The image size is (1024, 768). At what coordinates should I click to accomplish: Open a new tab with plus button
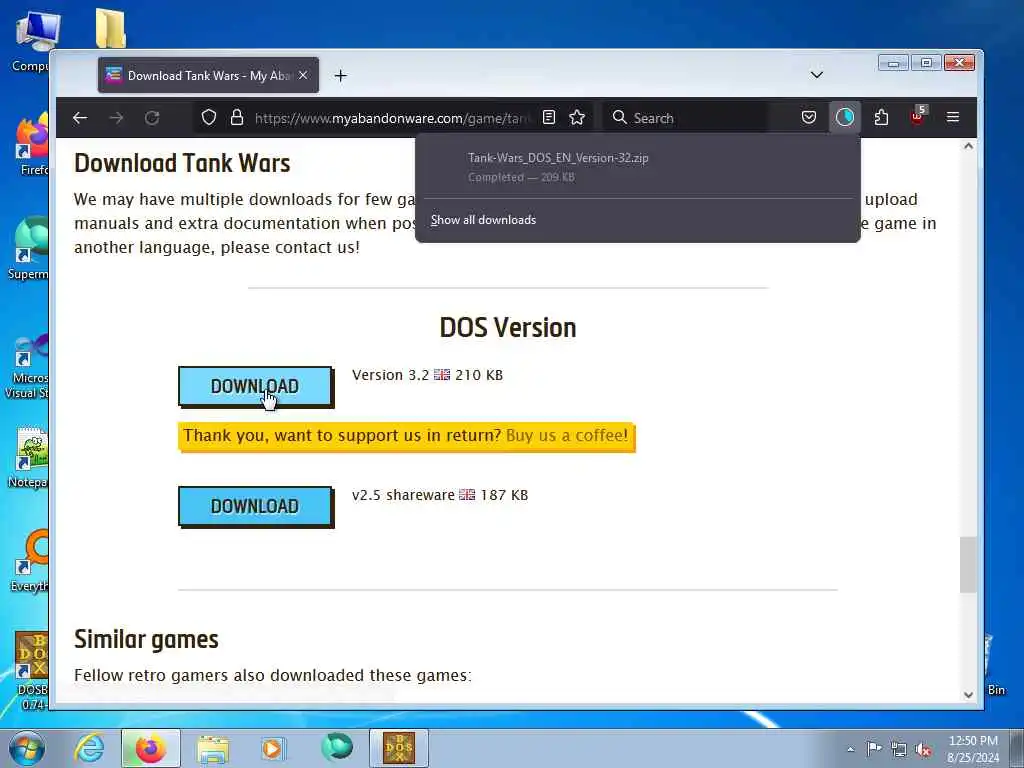point(340,76)
